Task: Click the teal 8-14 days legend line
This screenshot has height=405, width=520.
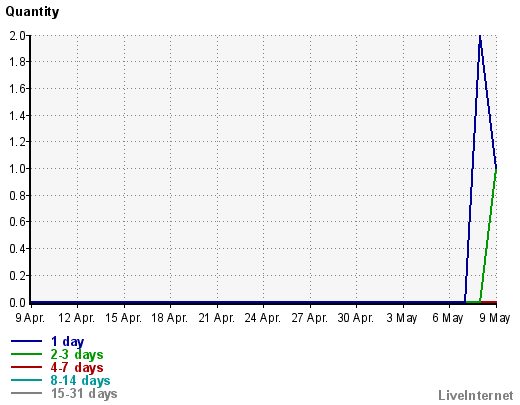Action: [26, 380]
